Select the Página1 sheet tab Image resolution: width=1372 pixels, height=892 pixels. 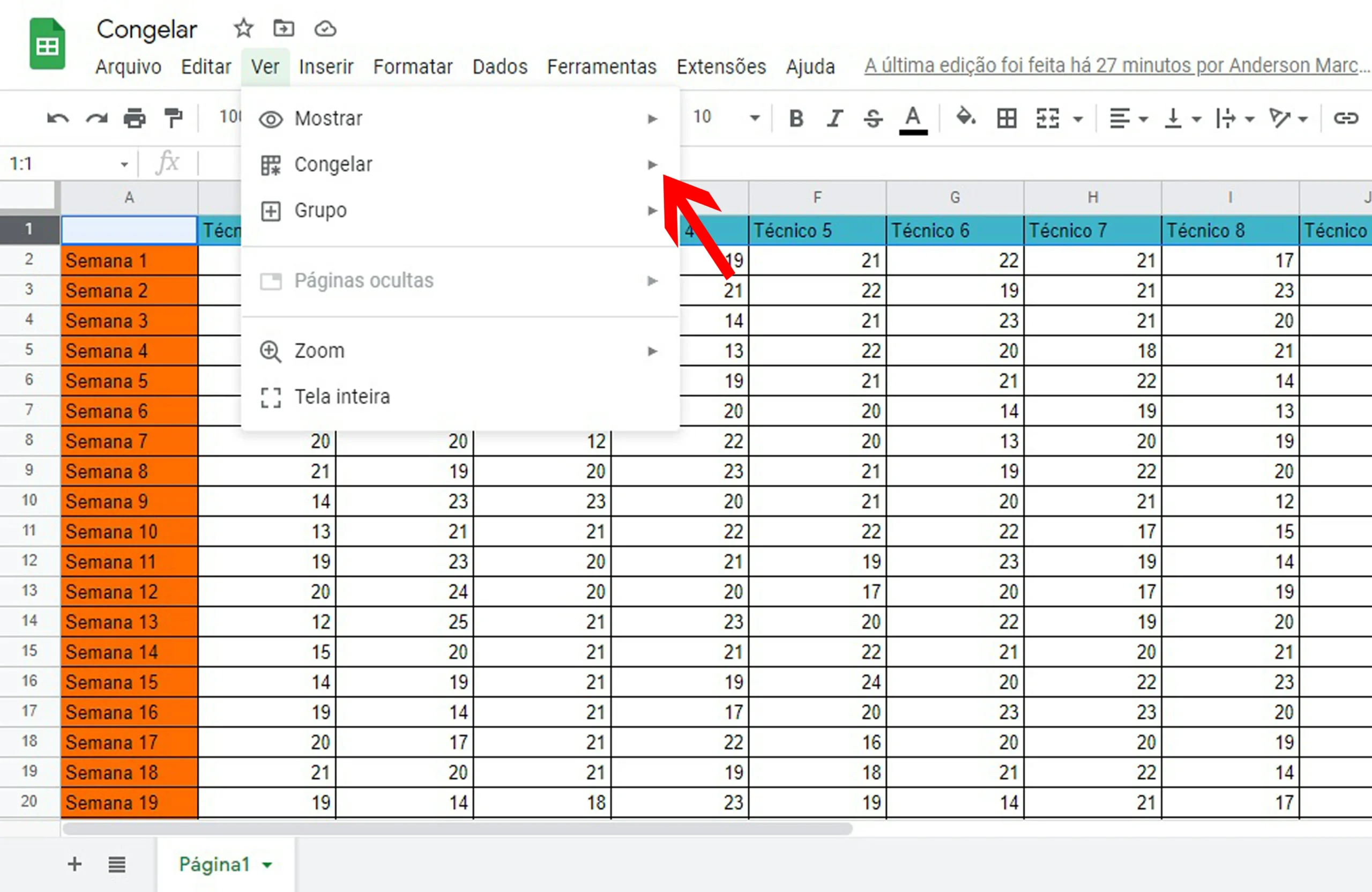pyautogui.click(x=226, y=864)
